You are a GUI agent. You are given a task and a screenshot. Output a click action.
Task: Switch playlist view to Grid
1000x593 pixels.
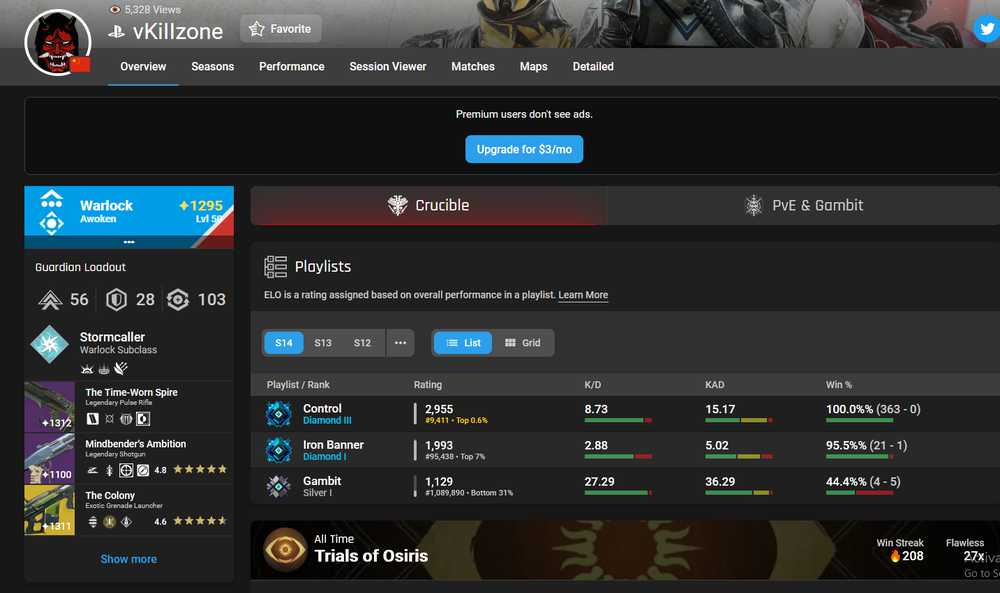coord(522,343)
